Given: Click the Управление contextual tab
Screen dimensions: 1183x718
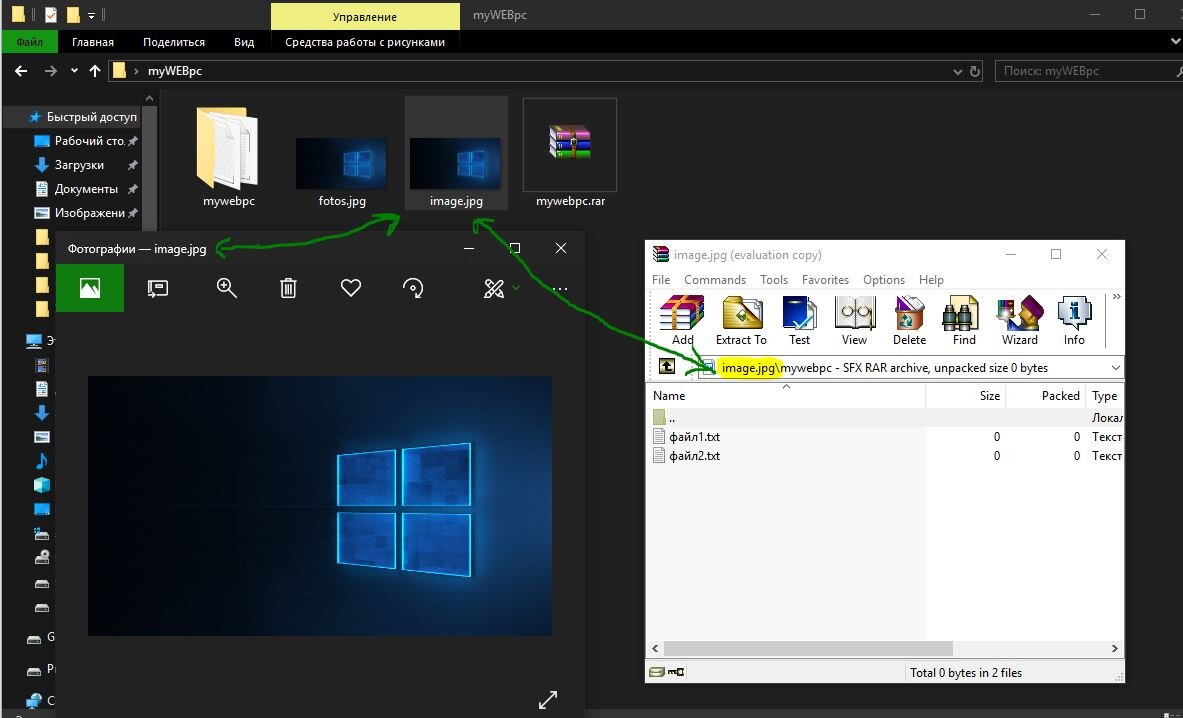Looking at the screenshot, I should [x=364, y=16].
